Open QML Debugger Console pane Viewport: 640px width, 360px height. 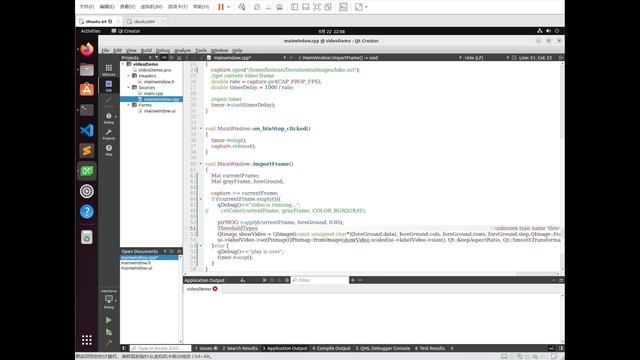[382, 348]
